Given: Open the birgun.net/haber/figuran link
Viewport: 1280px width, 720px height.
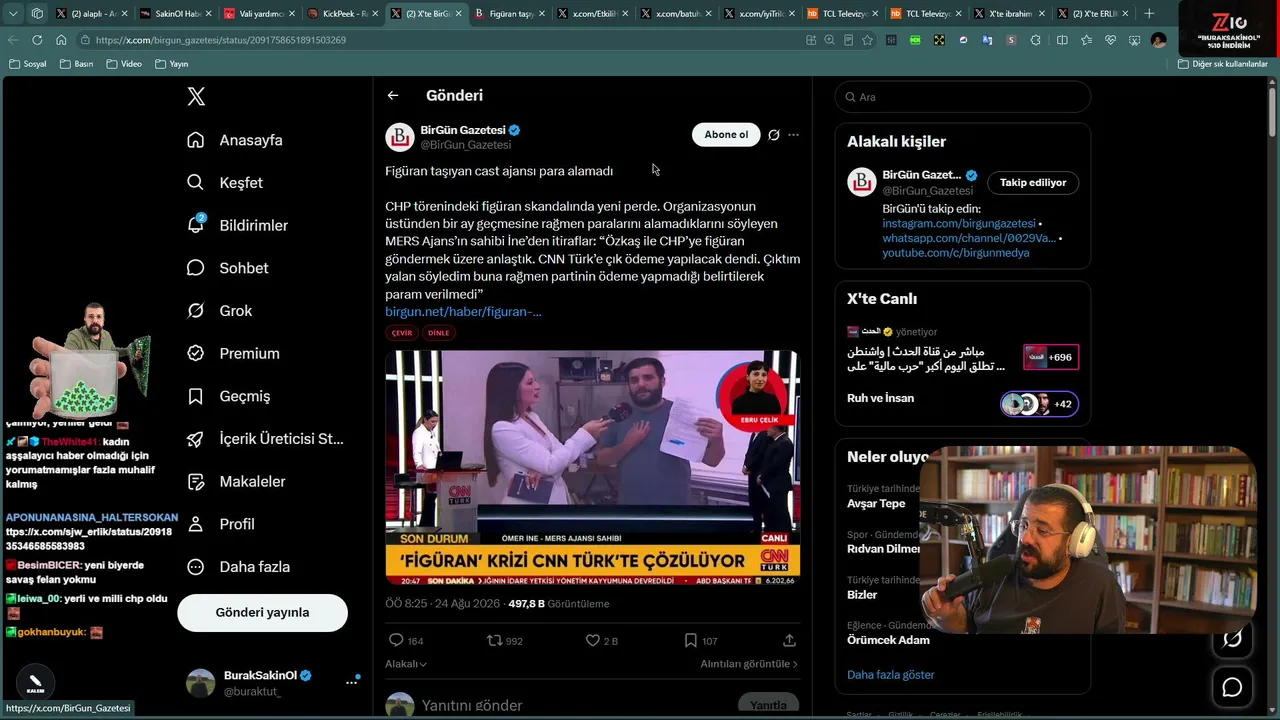Looking at the screenshot, I should [x=463, y=312].
